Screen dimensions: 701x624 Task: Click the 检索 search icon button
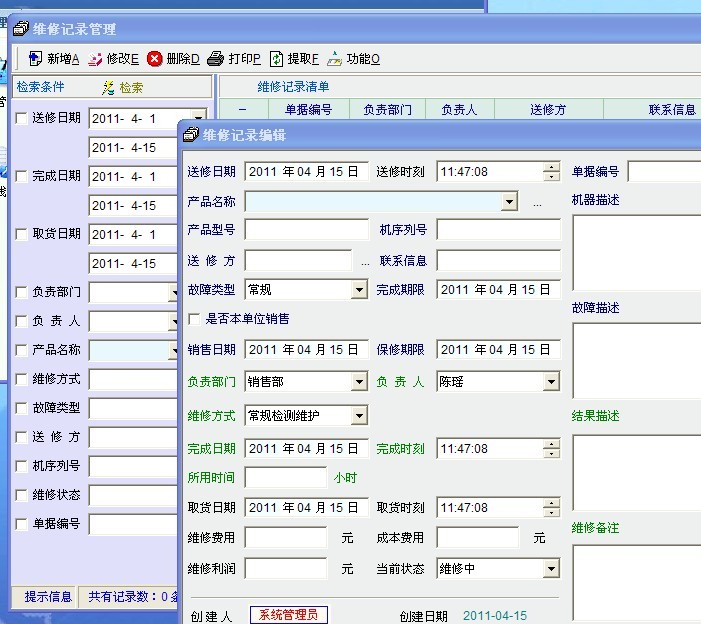tap(109, 88)
